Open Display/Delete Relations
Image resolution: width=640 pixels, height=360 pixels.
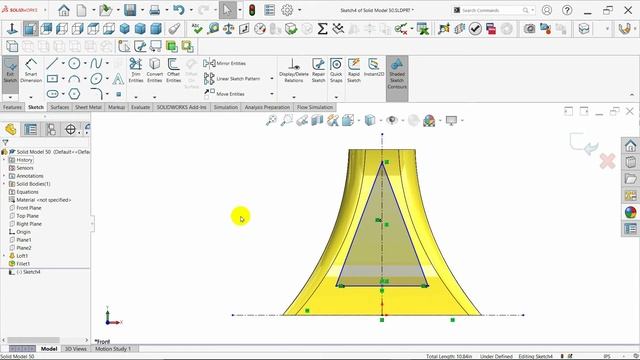pos(293,71)
